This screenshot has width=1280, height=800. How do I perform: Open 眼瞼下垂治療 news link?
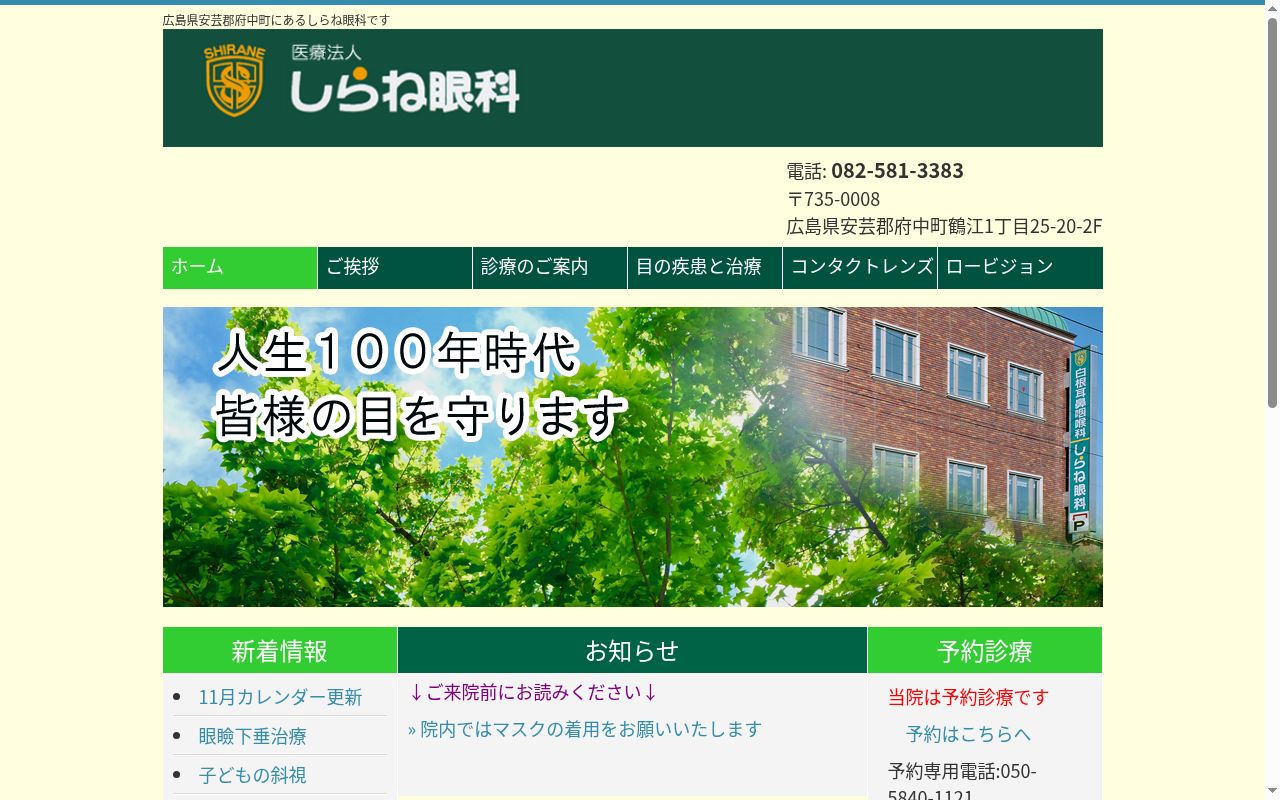(252, 736)
